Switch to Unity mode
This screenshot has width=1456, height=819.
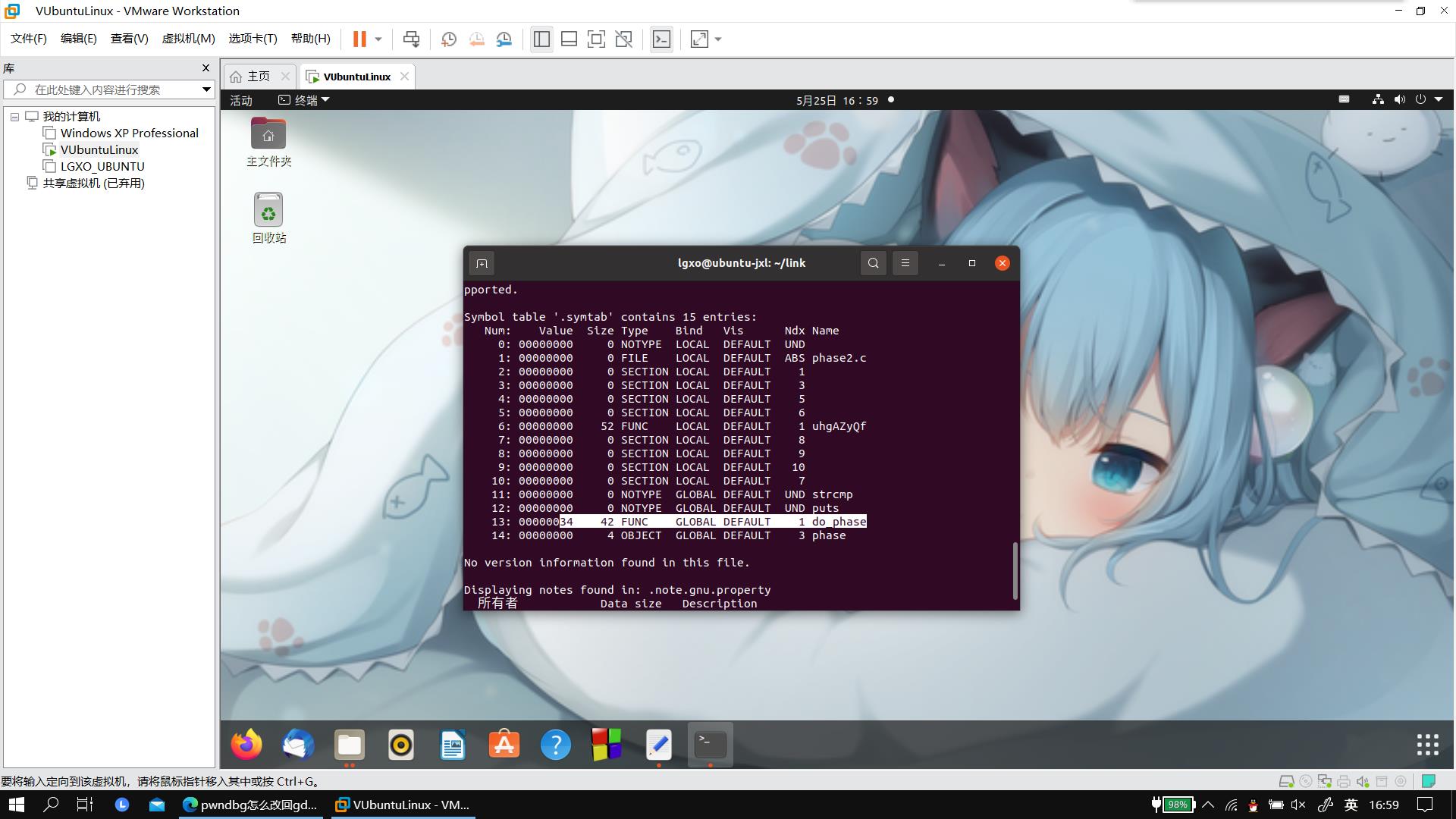click(623, 39)
